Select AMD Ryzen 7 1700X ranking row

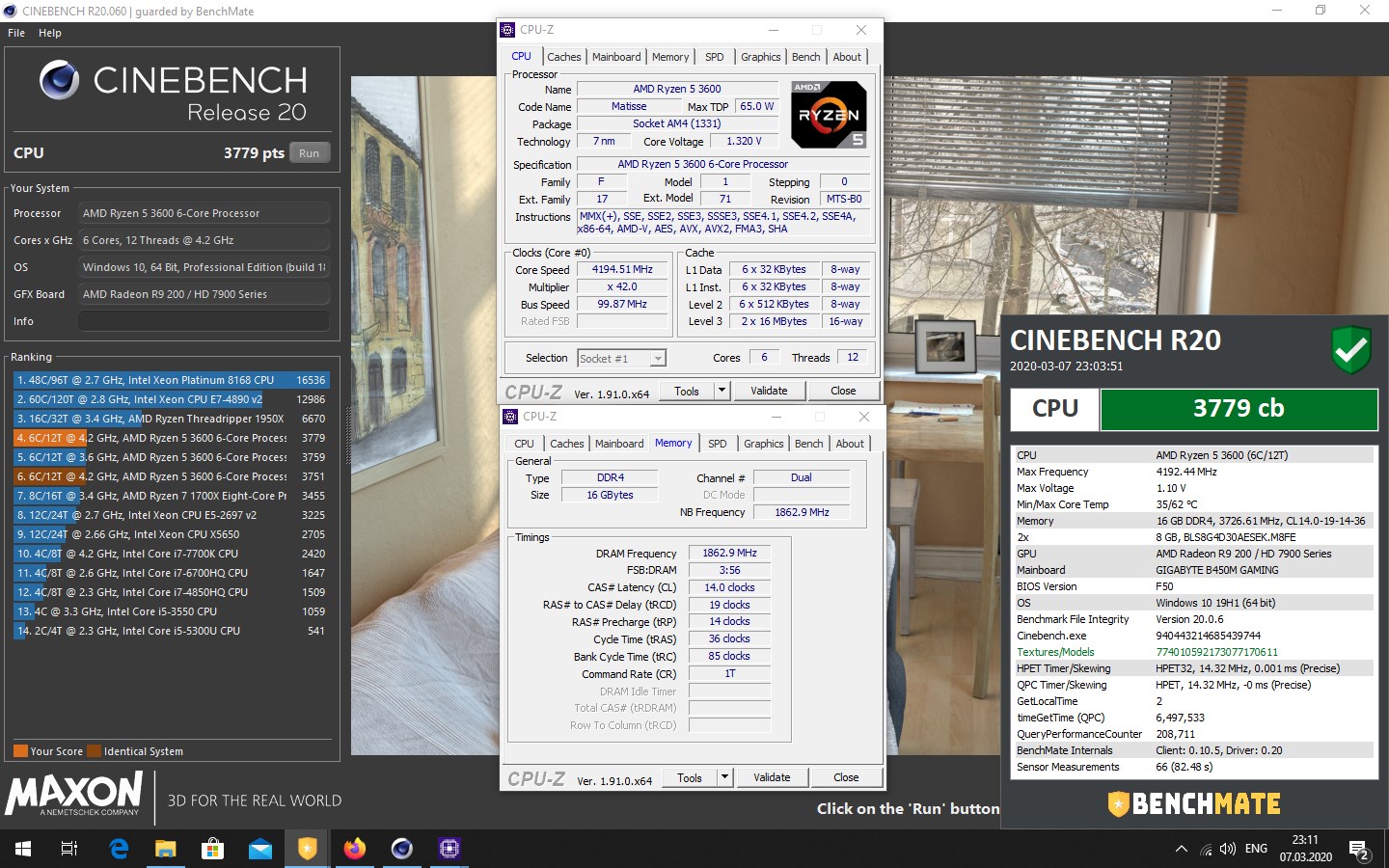171,496
